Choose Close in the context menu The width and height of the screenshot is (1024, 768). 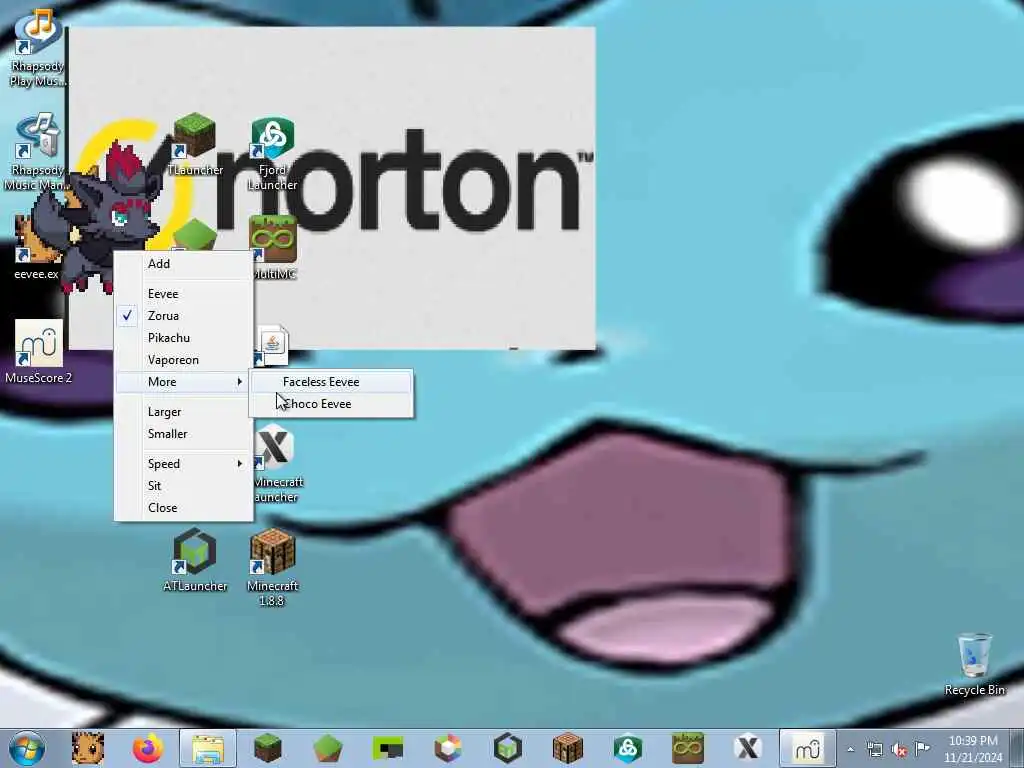point(184,507)
